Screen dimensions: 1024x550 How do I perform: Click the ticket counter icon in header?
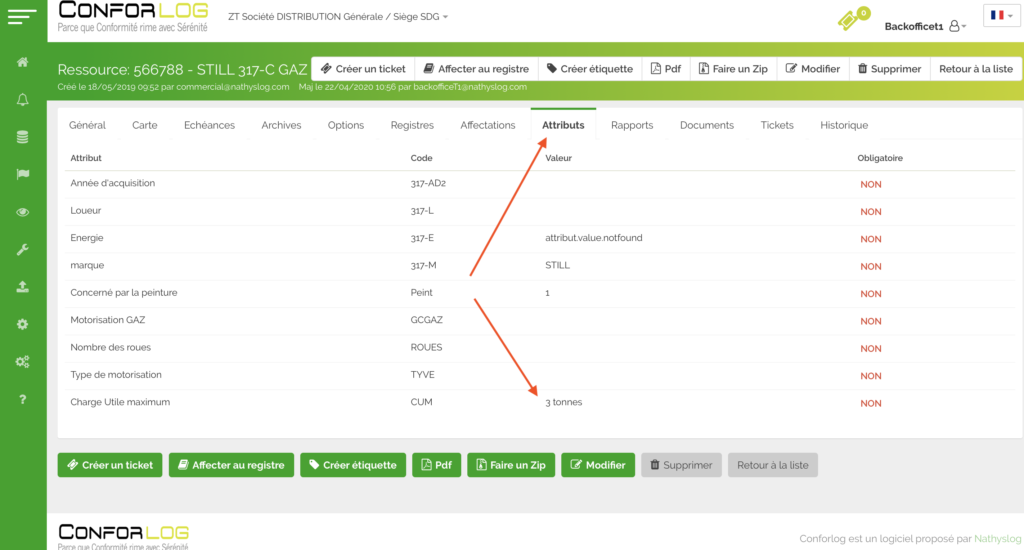(x=850, y=19)
